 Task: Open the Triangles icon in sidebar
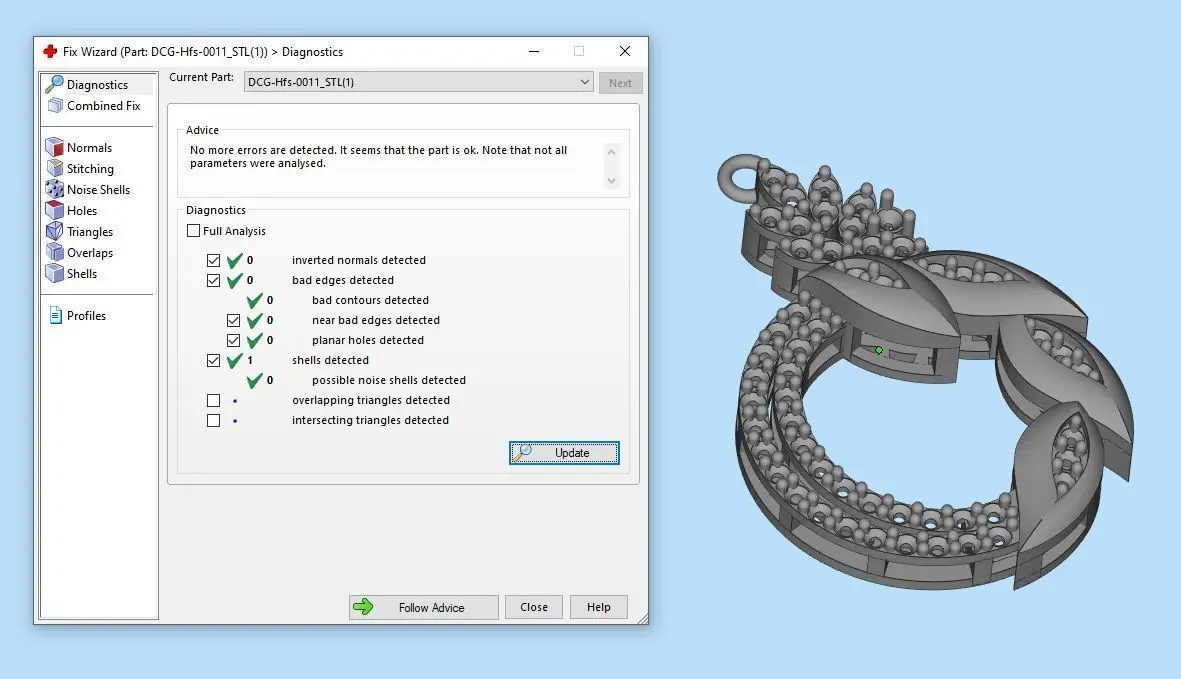[54, 232]
